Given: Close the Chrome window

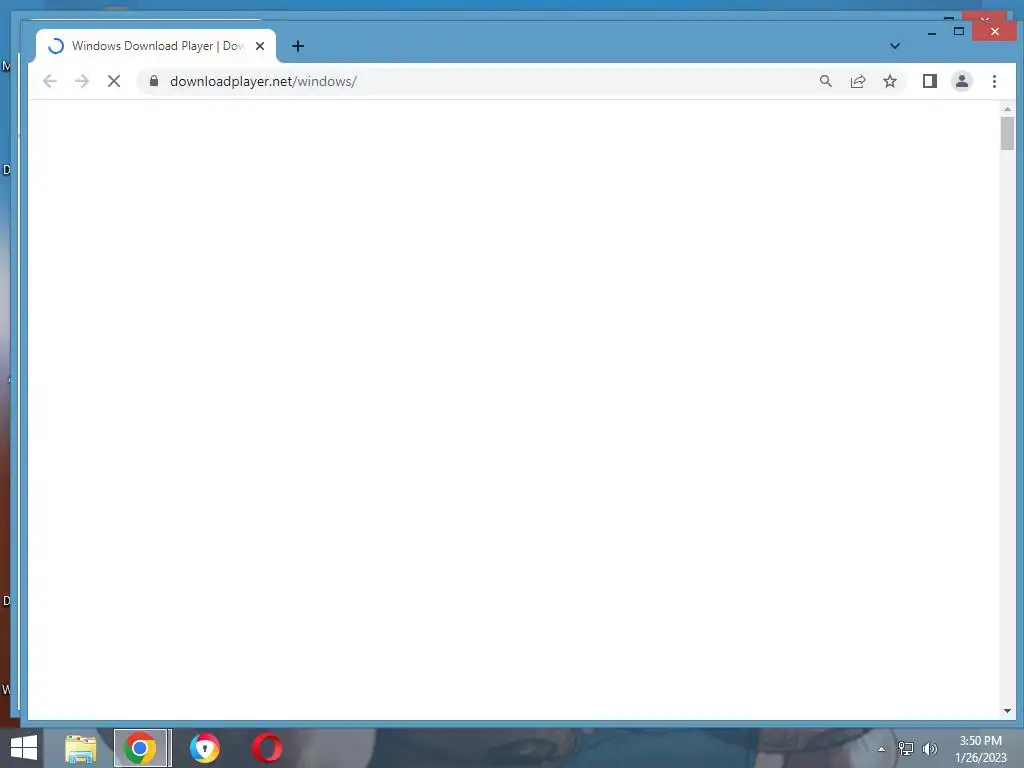Looking at the screenshot, I should click(994, 31).
